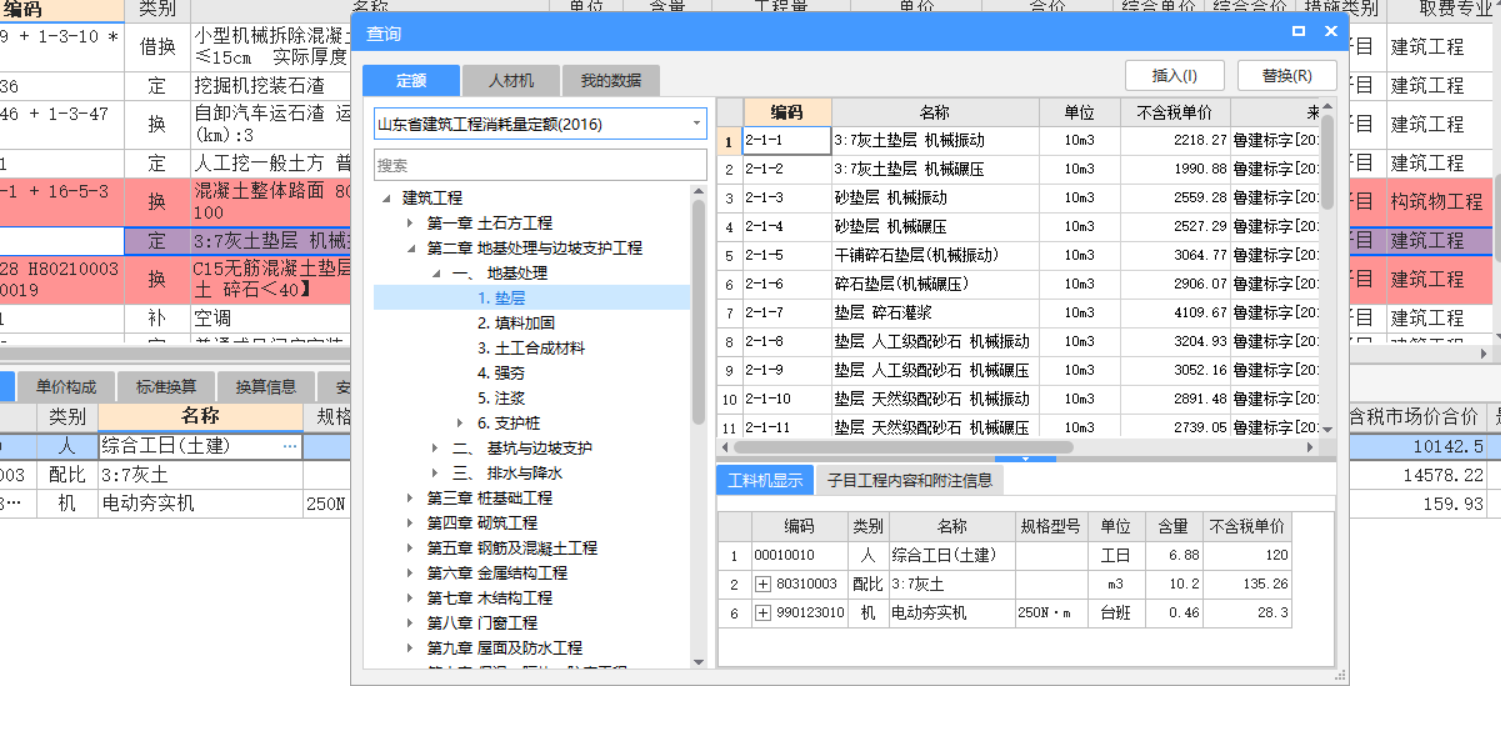Image resolution: width=1501 pixels, height=744 pixels.
Task: Select row 2-1-5 干铺碎石垫层(机械振动)
Action: coord(1018,256)
